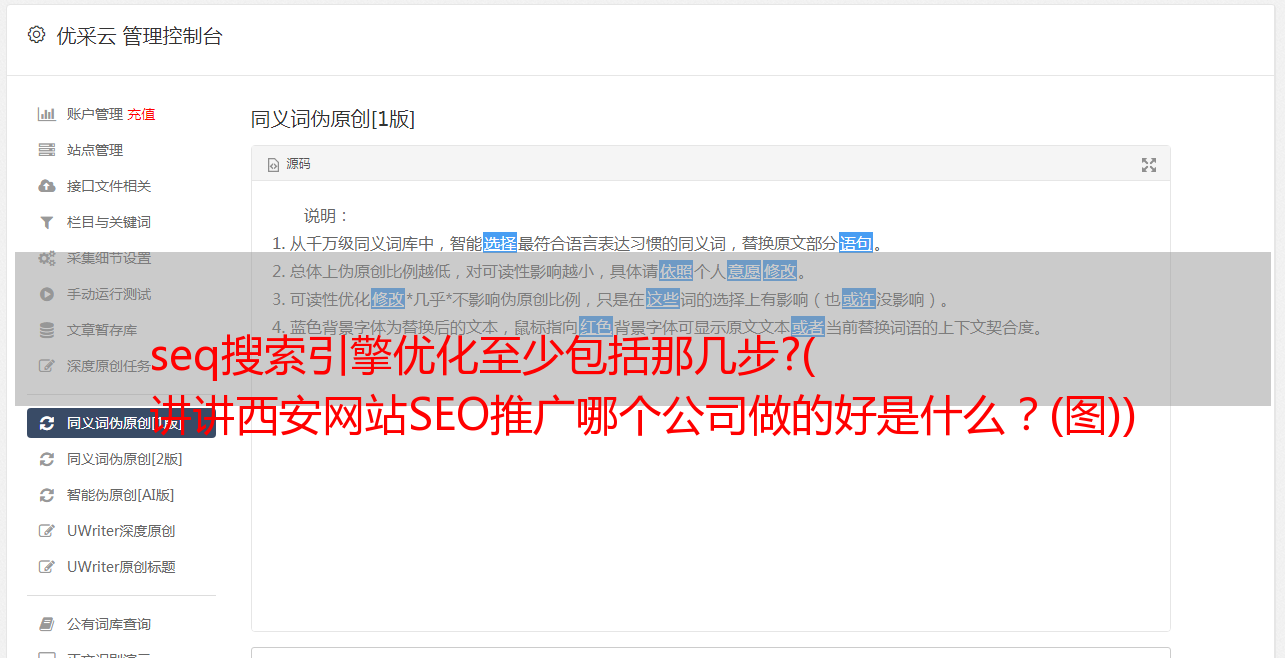Open UWriter深度原创 in the sidebar
This screenshot has height=658, width=1285.
121,531
